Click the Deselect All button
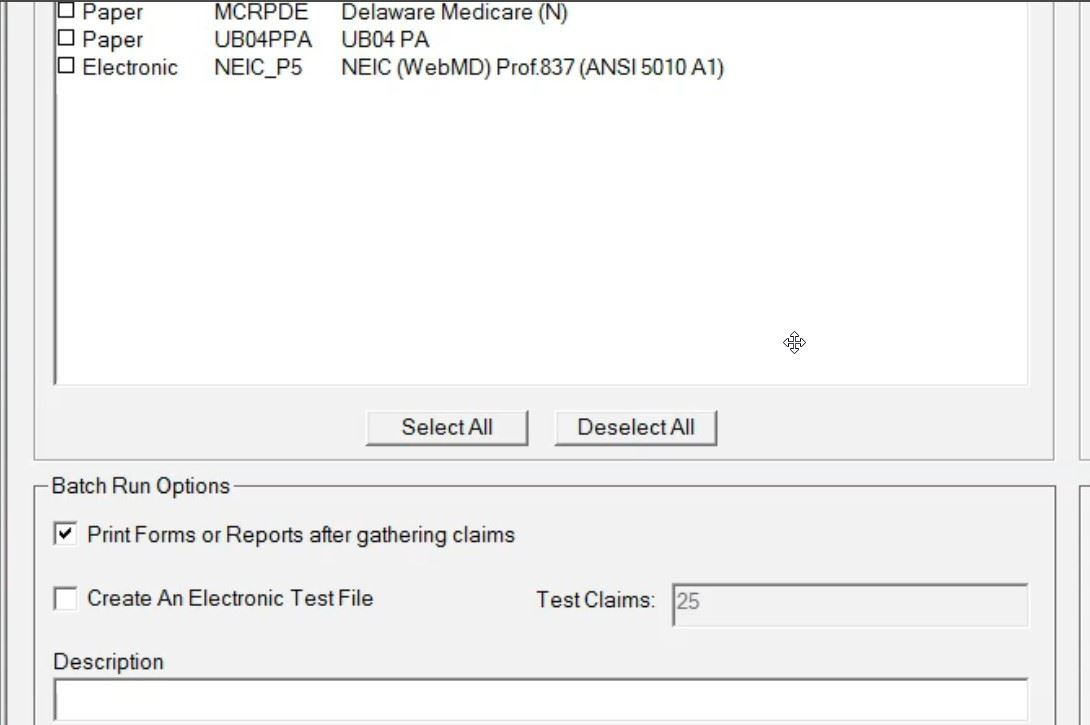 coord(635,427)
